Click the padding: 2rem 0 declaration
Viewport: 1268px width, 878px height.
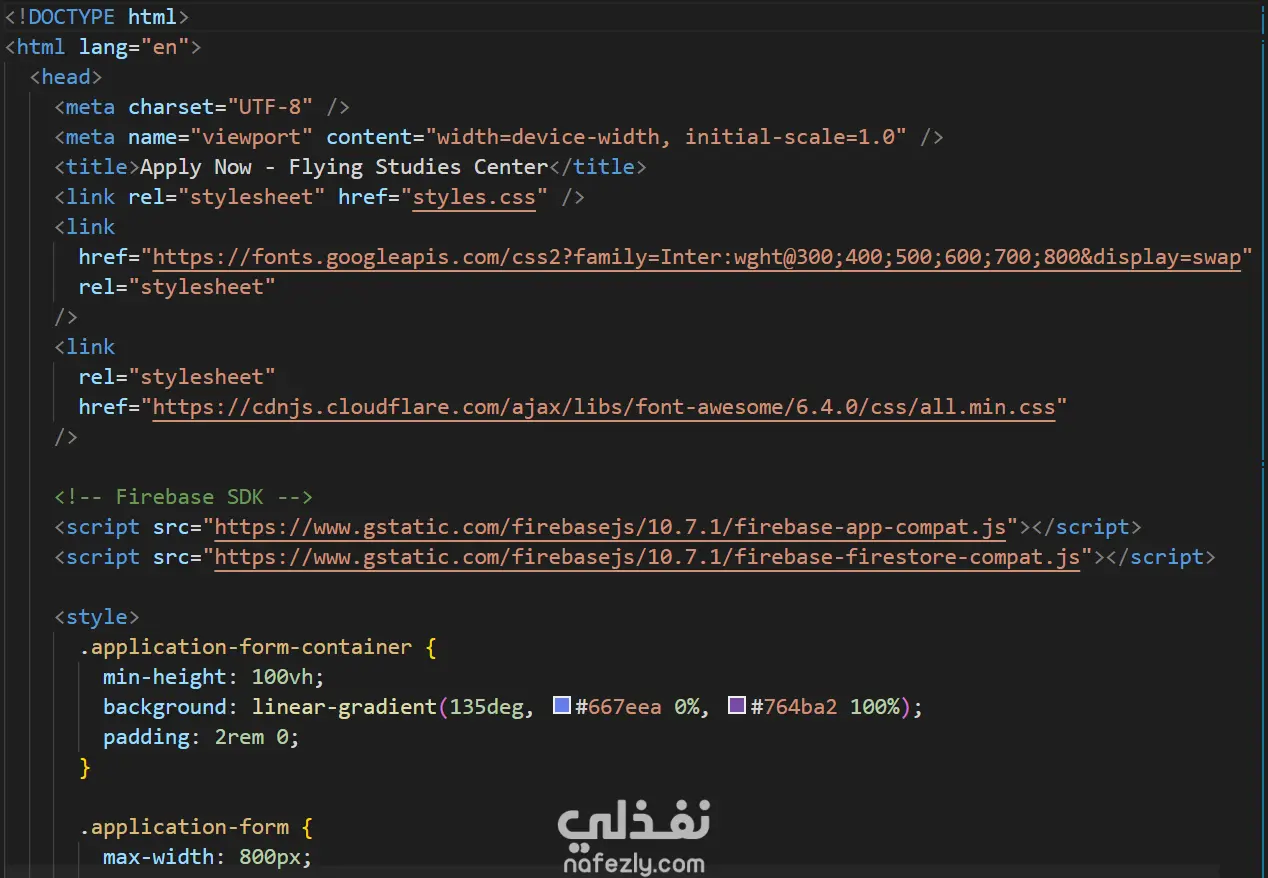201,737
